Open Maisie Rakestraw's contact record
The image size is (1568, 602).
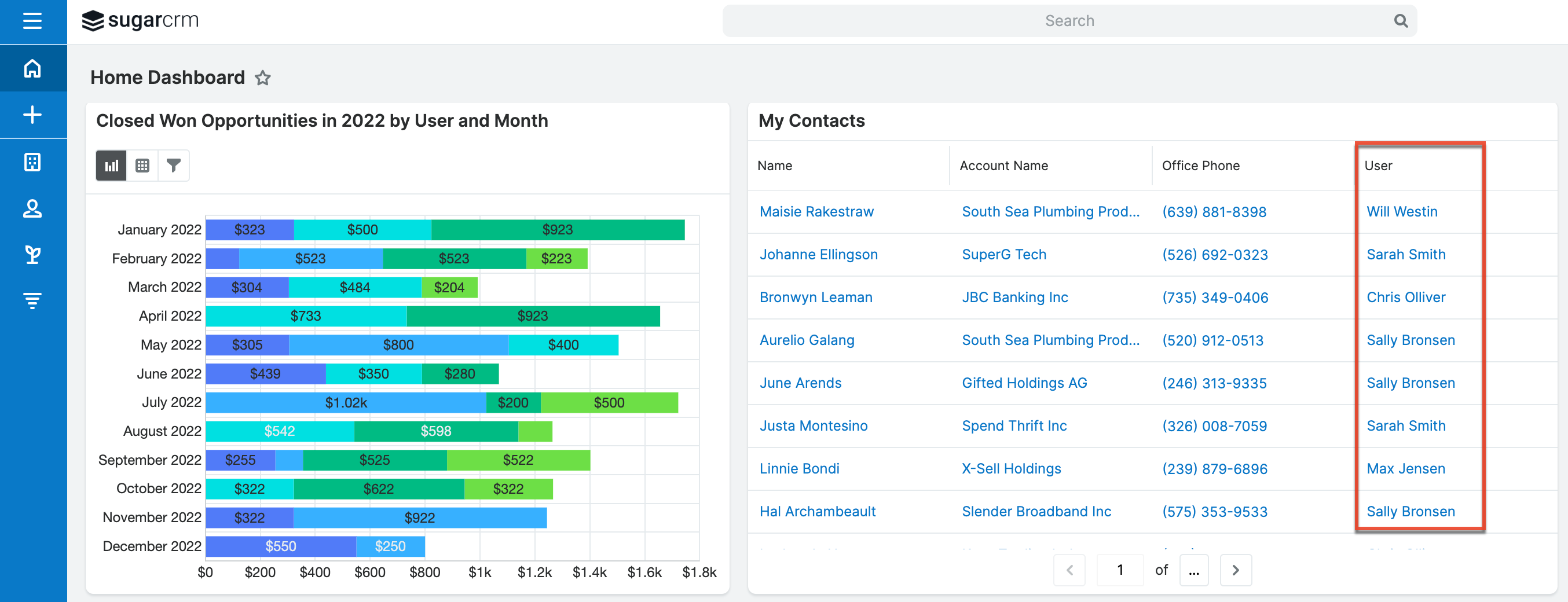click(816, 211)
